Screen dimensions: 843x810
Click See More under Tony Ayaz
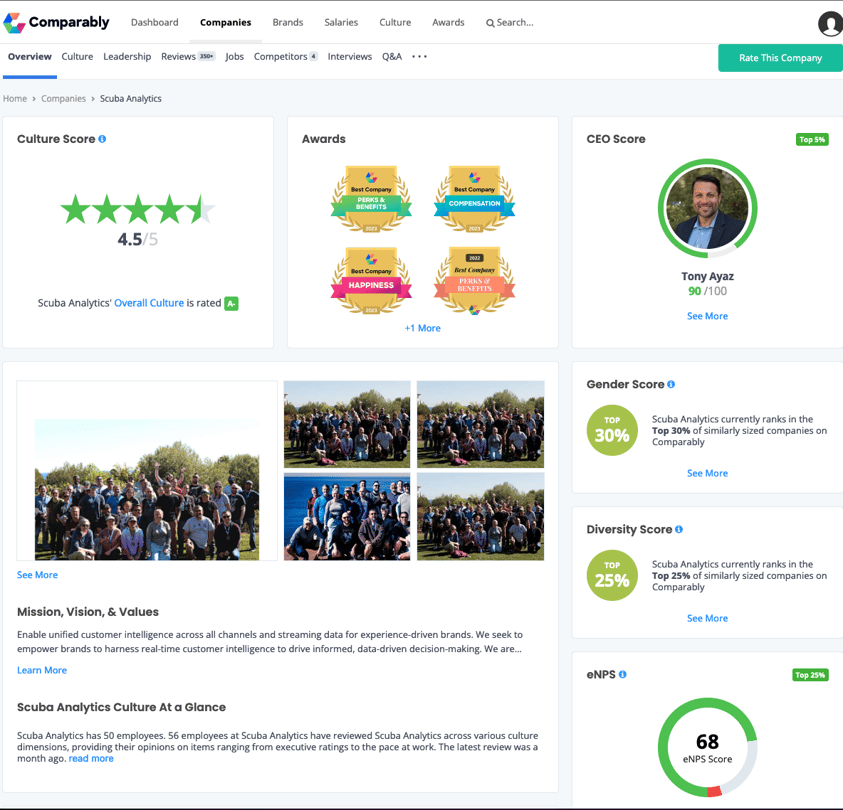coord(707,316)
